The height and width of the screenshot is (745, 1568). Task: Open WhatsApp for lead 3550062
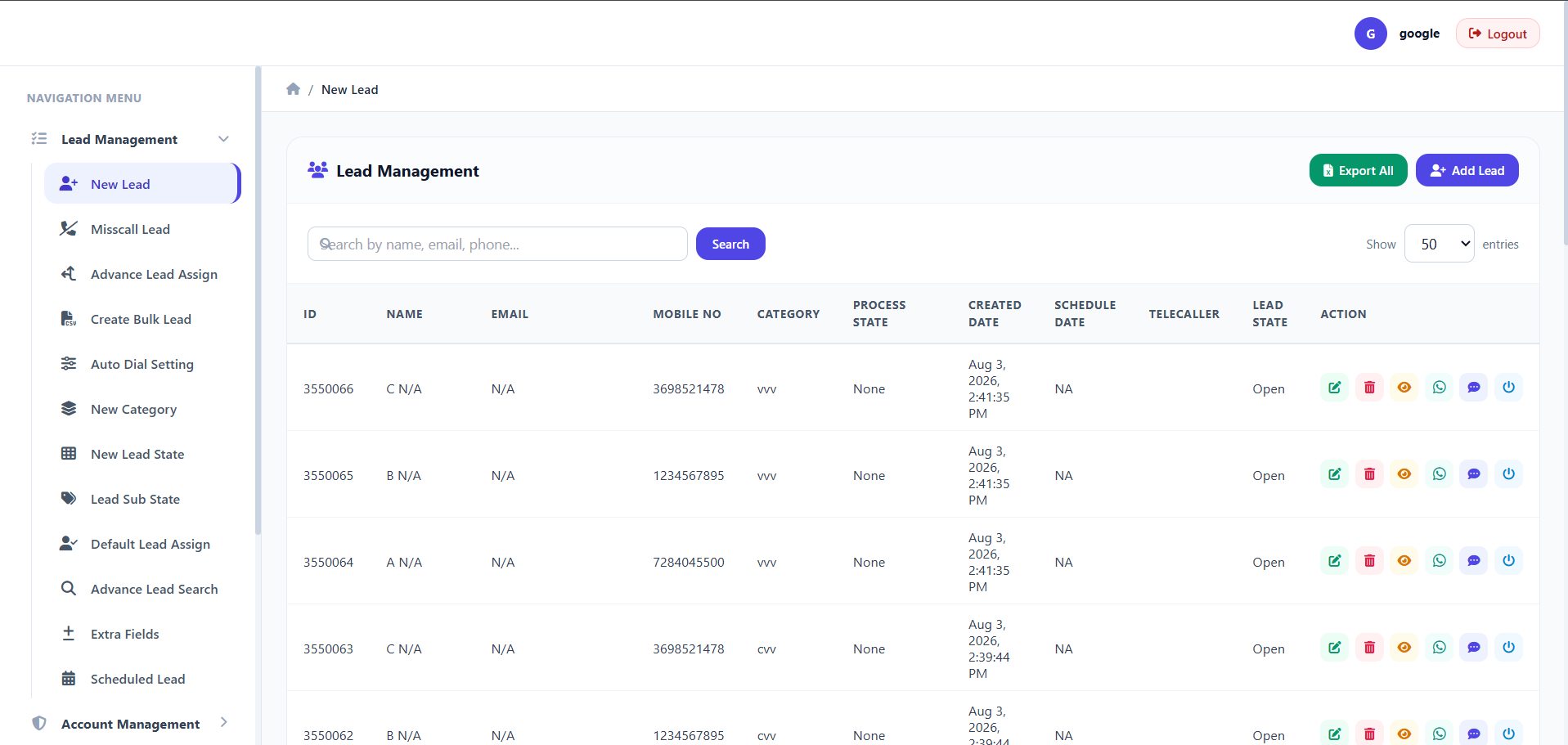click(x=1440, y=734)
